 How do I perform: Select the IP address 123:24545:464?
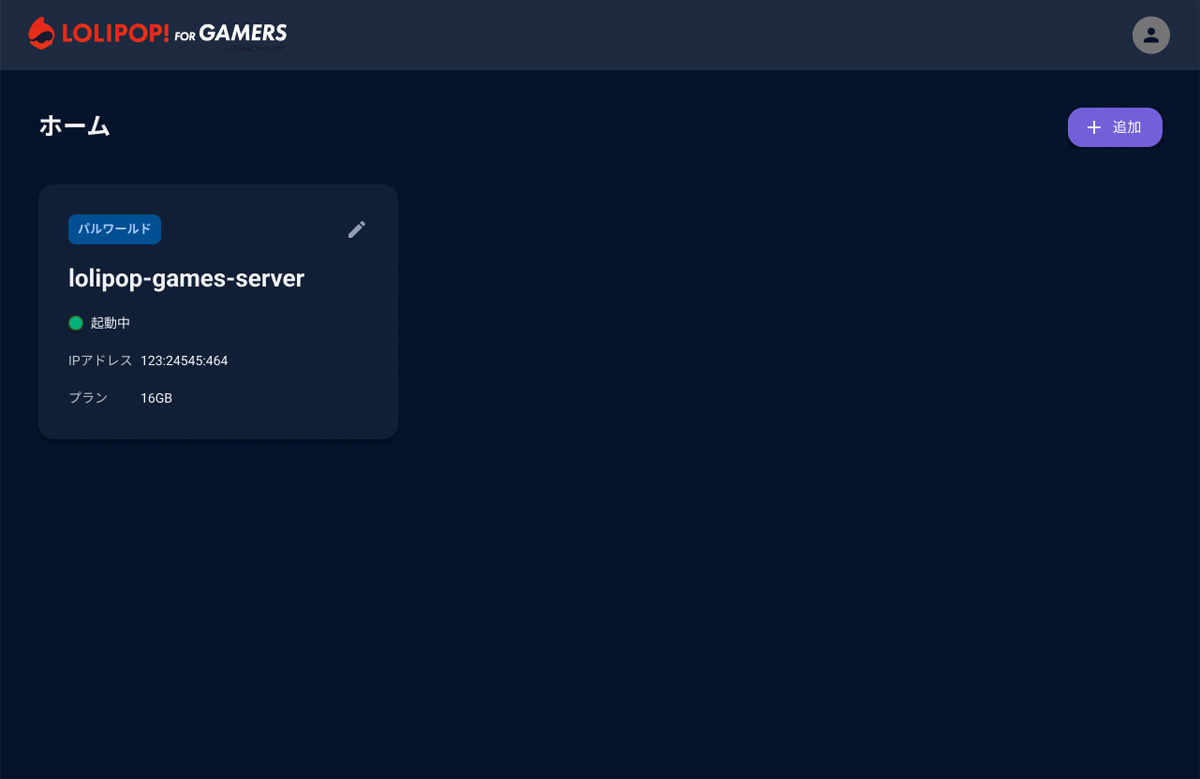click(184, 360)
